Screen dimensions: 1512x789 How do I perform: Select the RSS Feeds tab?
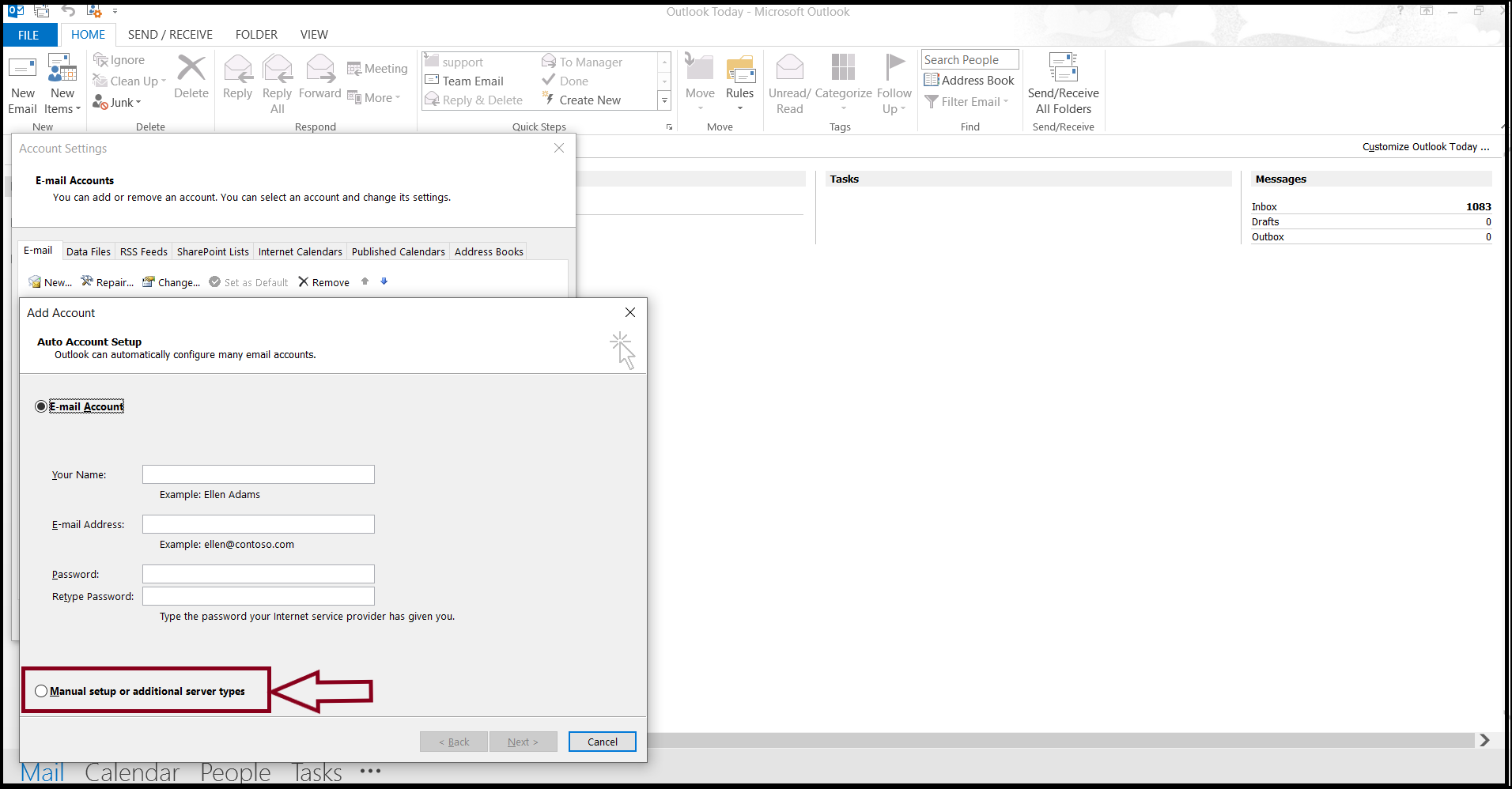144,251
